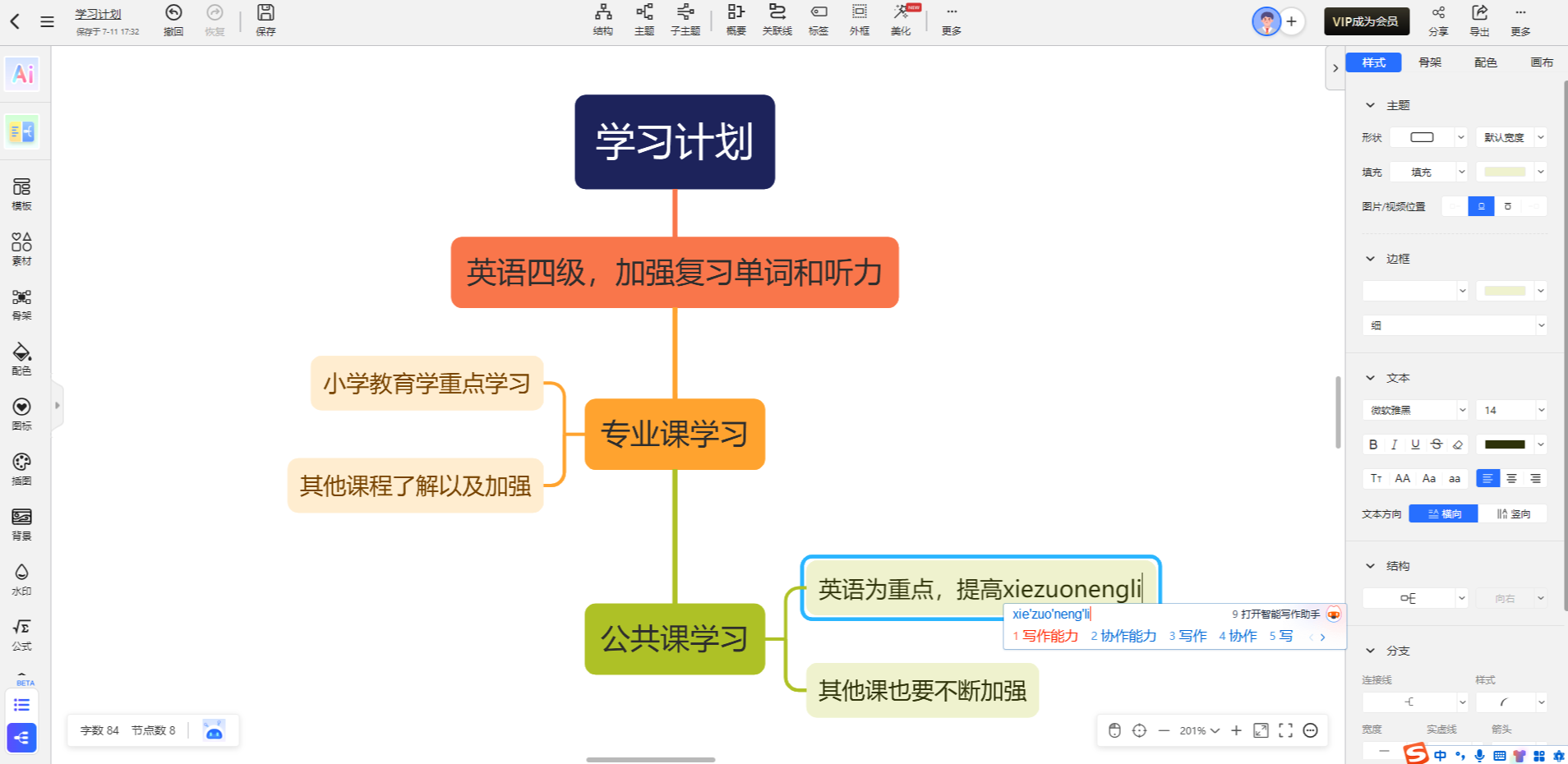
Task: Open the 更多 menu next to 美化
Action: (x=952, y=20)
